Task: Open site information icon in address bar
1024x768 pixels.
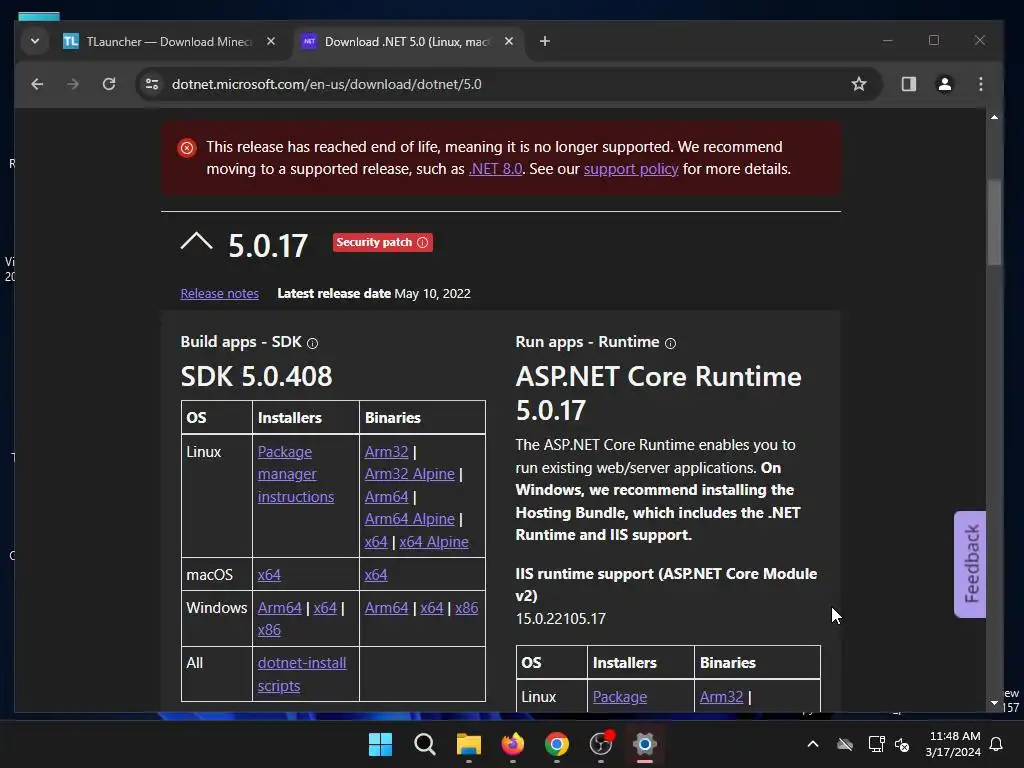Action: point(152,84)
